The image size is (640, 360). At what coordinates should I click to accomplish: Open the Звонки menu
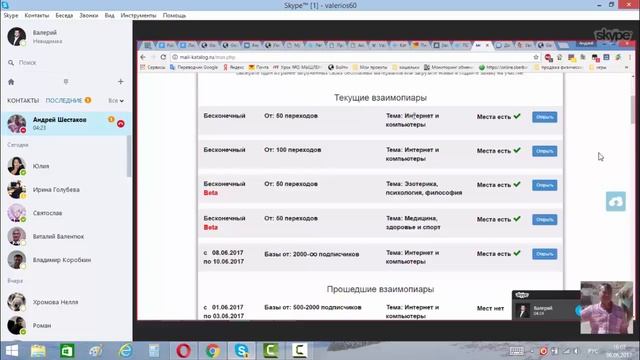tap(89, 15)
